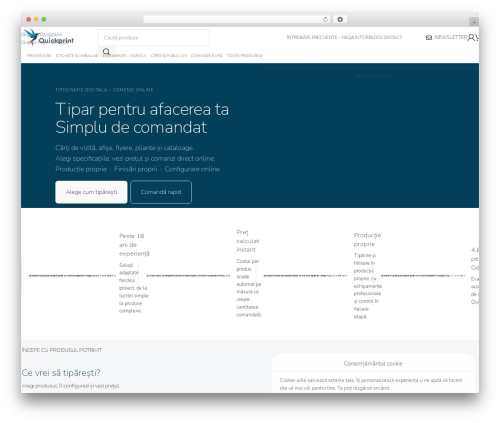This screenshot has height=423, width=500.
Task: Click 'TIPOGRAFIE DIGITALĂ – COMENZI ONLINE' text
Action: click(104, 90)
